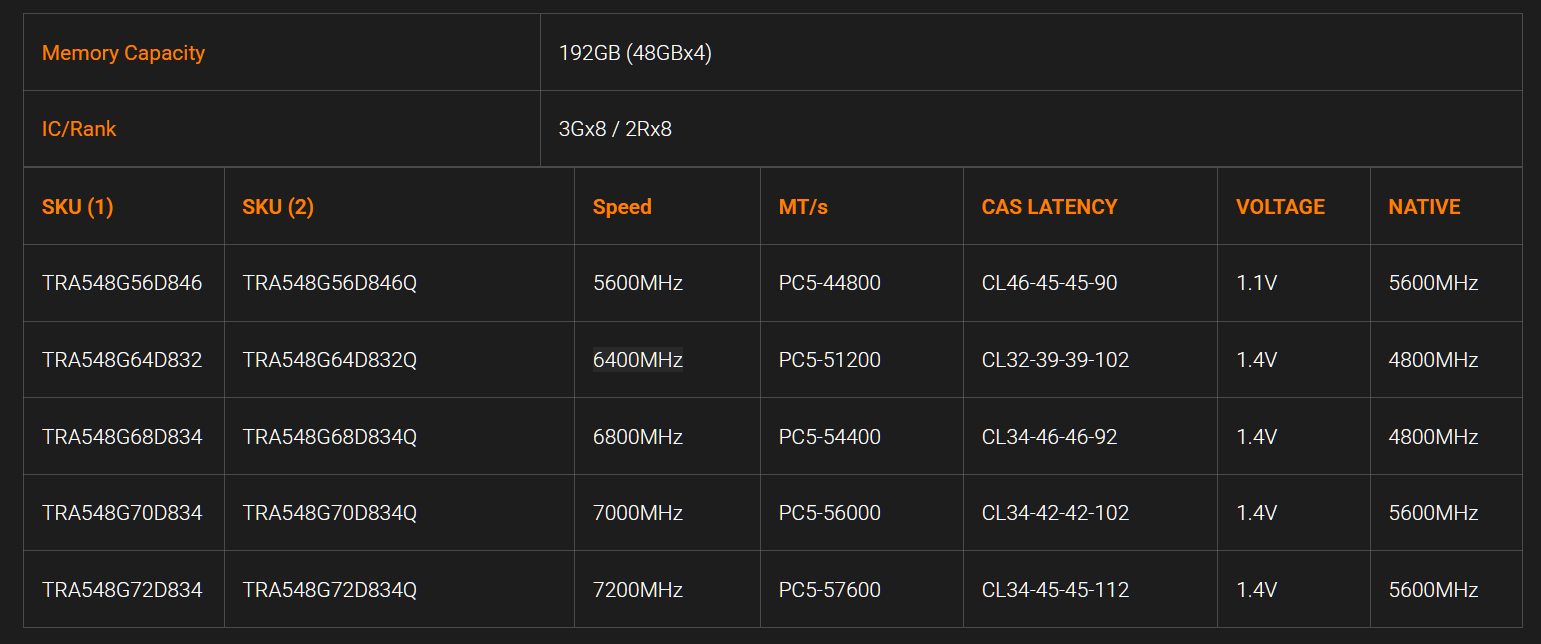Click the PC5-57600 cell
1541x644 pixels.
pyautogui.click(x=829, y=590)
